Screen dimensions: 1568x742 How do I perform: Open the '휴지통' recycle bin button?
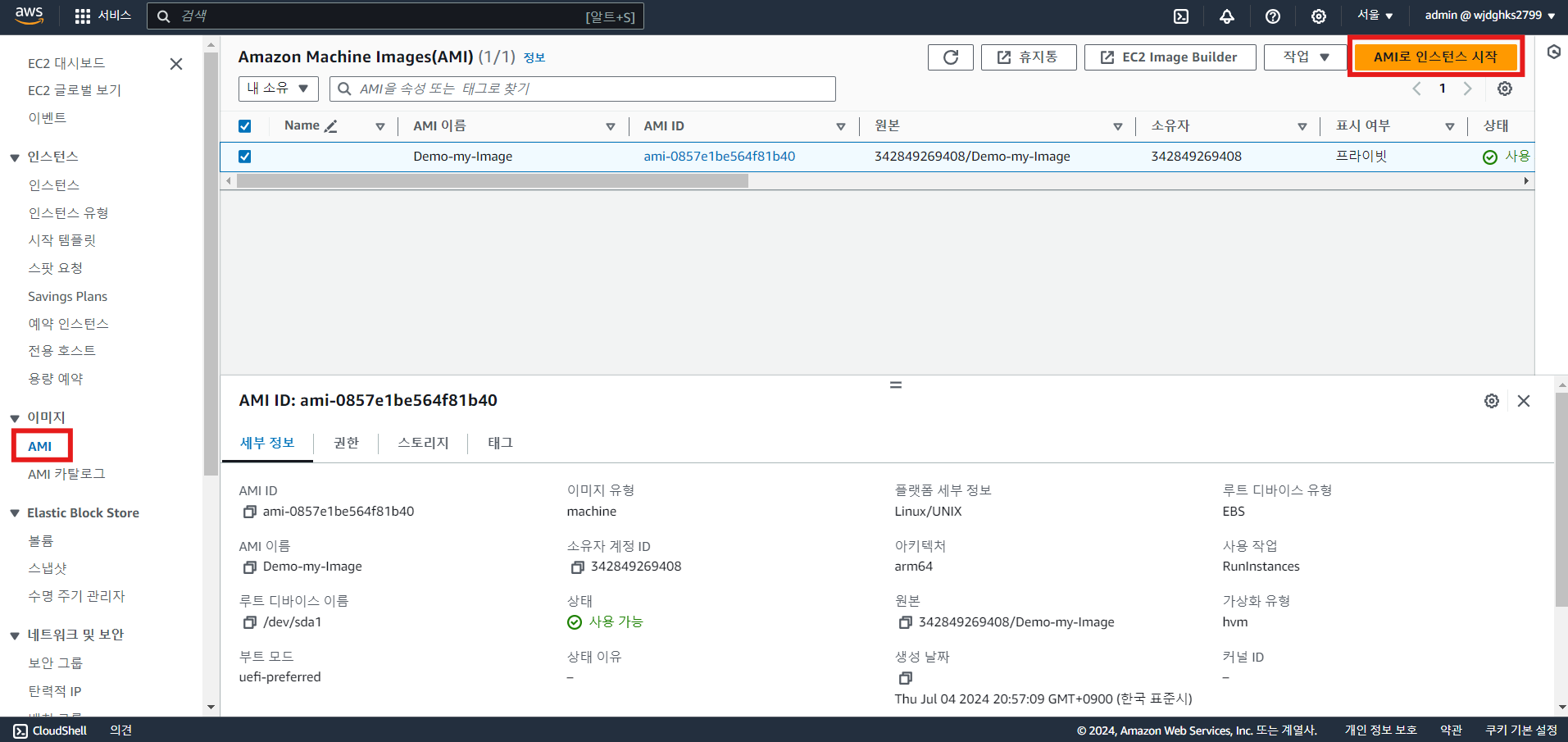[1029, 57]
